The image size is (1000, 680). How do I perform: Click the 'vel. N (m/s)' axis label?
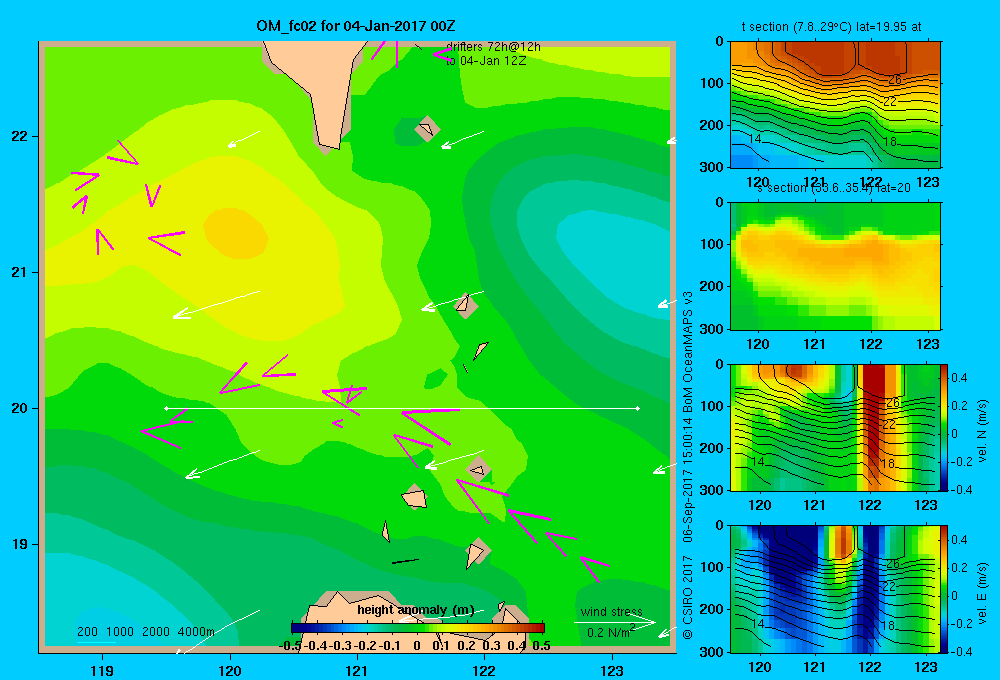coord(982,431)
